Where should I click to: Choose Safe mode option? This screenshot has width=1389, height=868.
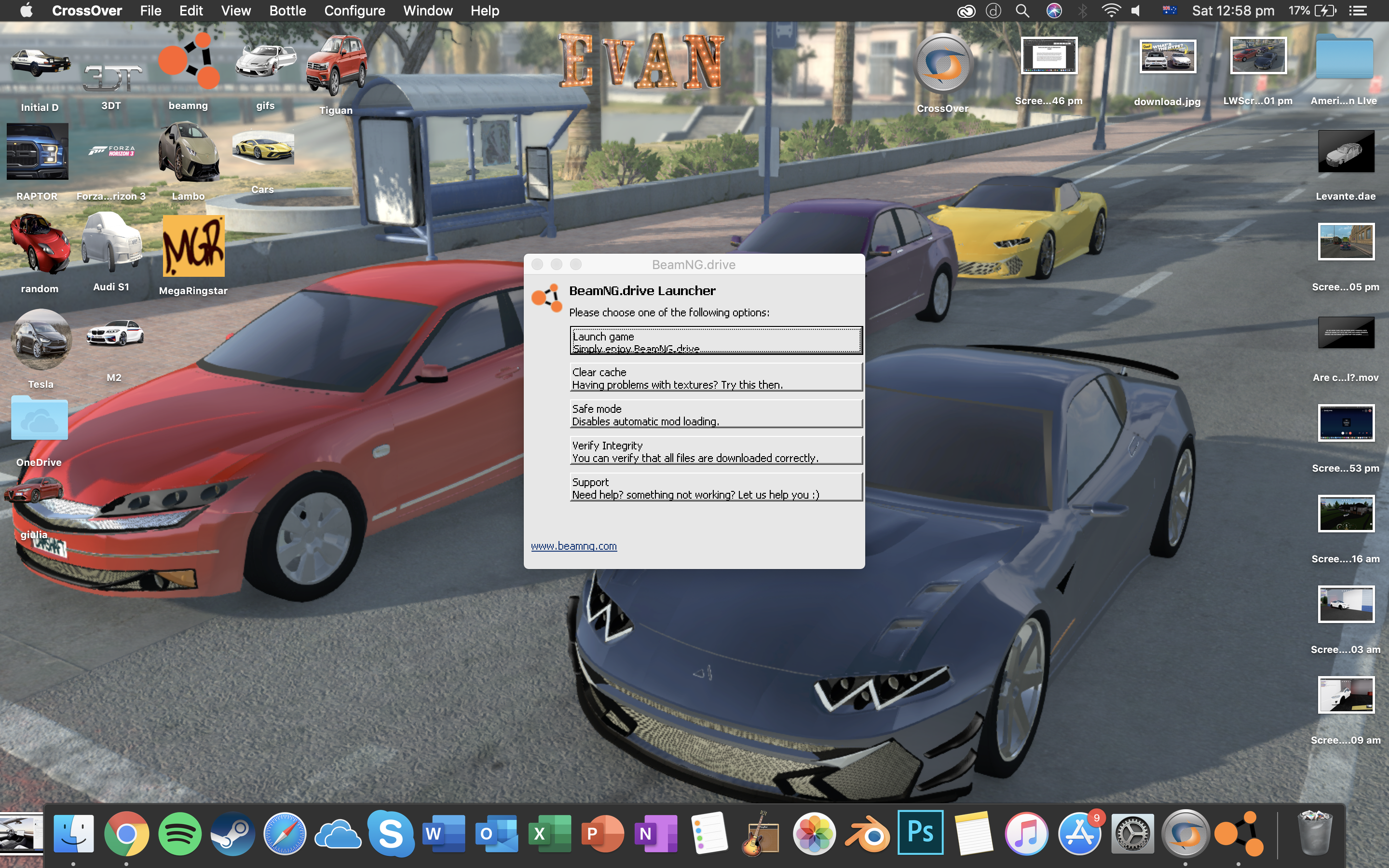(x=715, y=415)
